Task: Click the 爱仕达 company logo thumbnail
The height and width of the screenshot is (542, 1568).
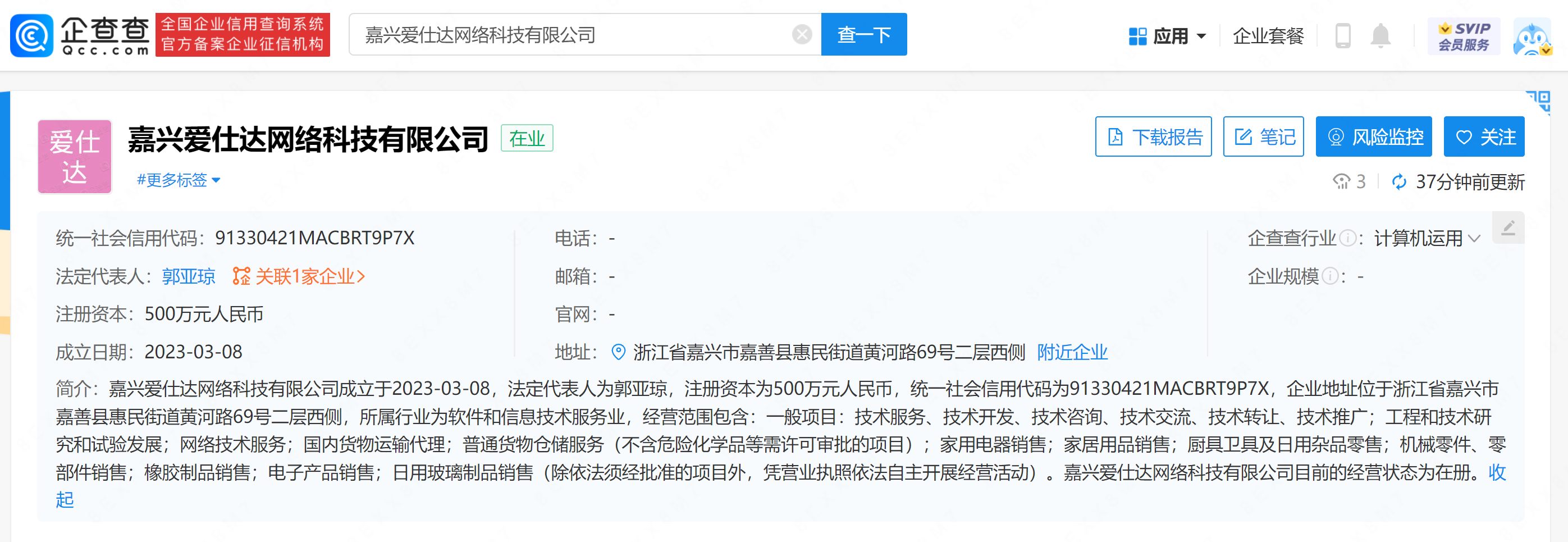Action: coord(75,157)
